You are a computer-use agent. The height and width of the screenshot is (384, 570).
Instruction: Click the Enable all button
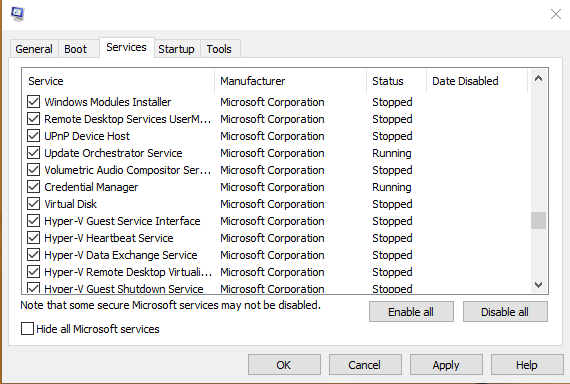pos(411,312)
